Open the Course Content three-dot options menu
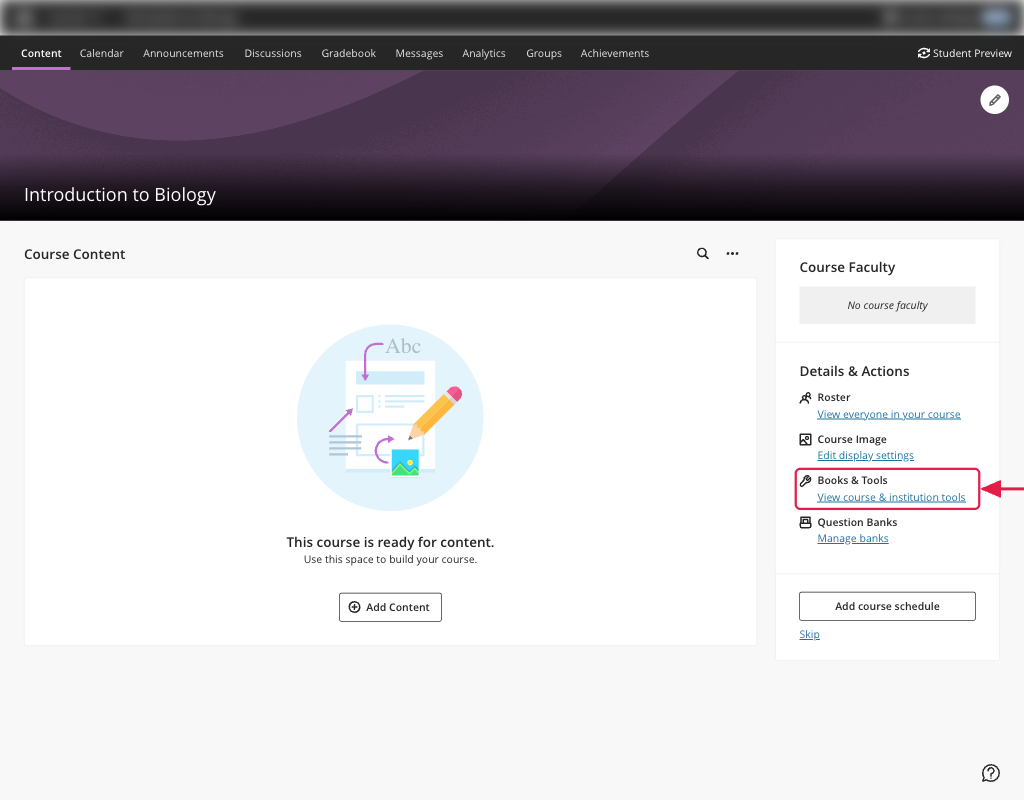 [x=732, y=253]
